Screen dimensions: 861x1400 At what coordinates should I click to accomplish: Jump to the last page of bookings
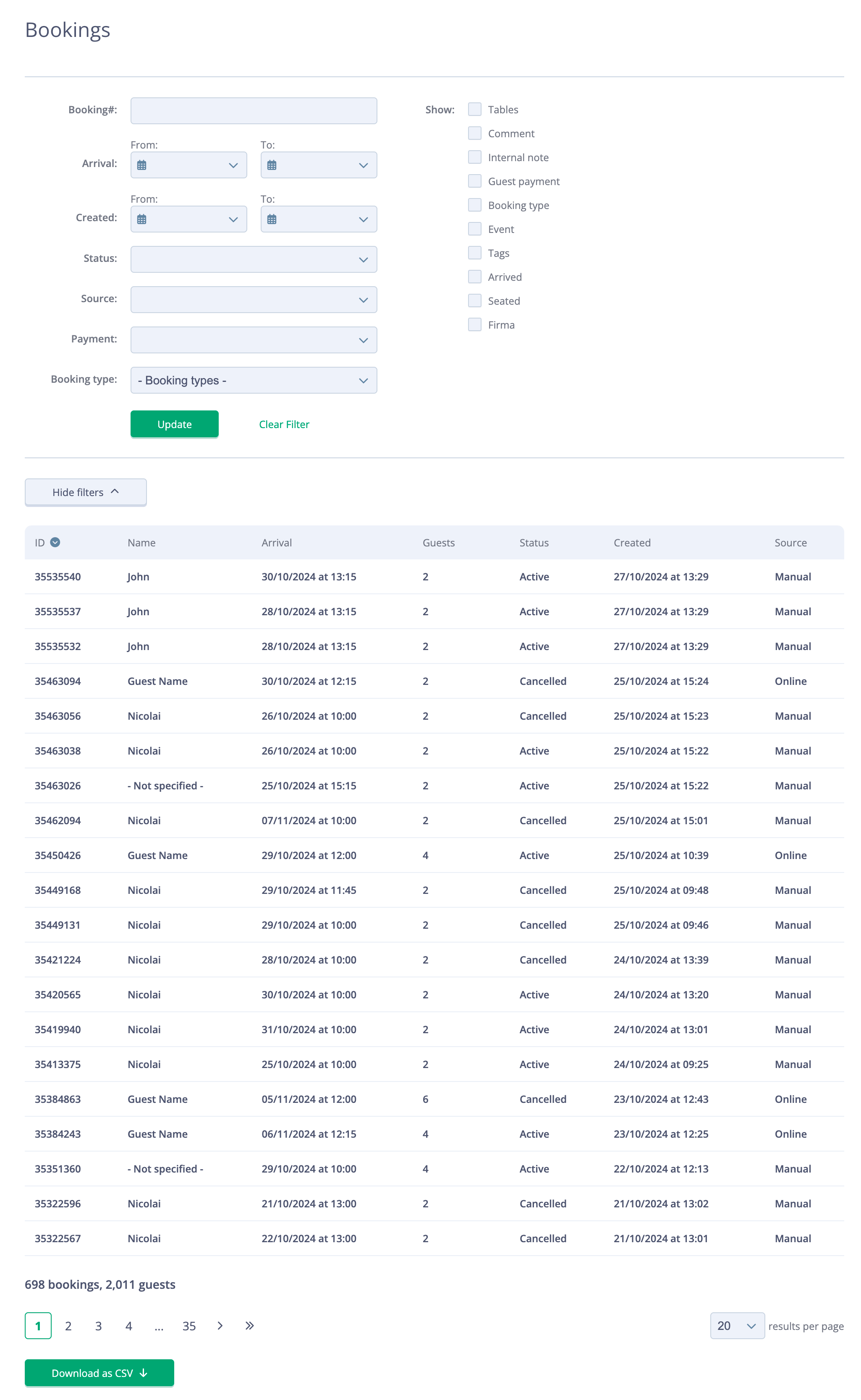point(249,1325)
